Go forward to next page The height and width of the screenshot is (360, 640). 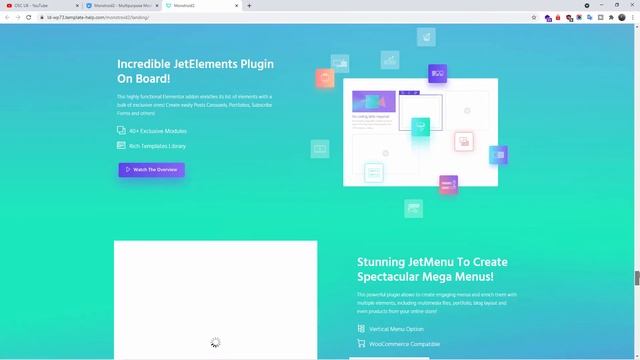coord(18,18)
